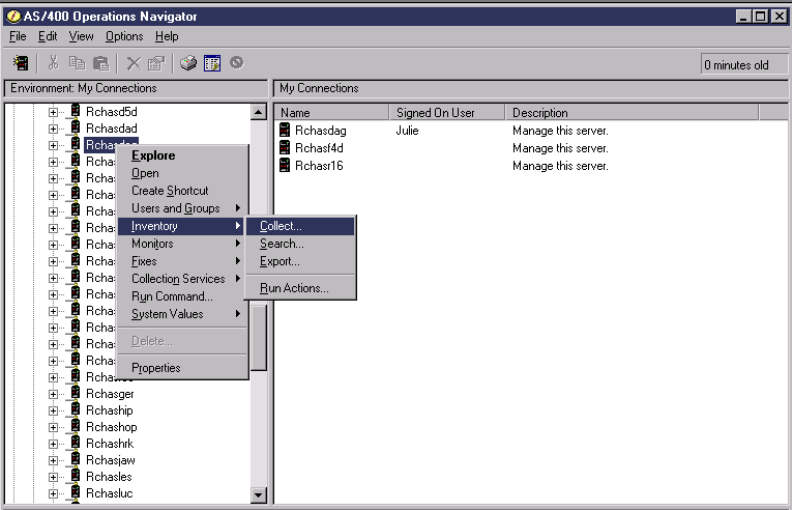The height and width of the screenshot is (510, 792).
Task: Choose Run Actions... in Inventory submenu
Action: [300, 288]
